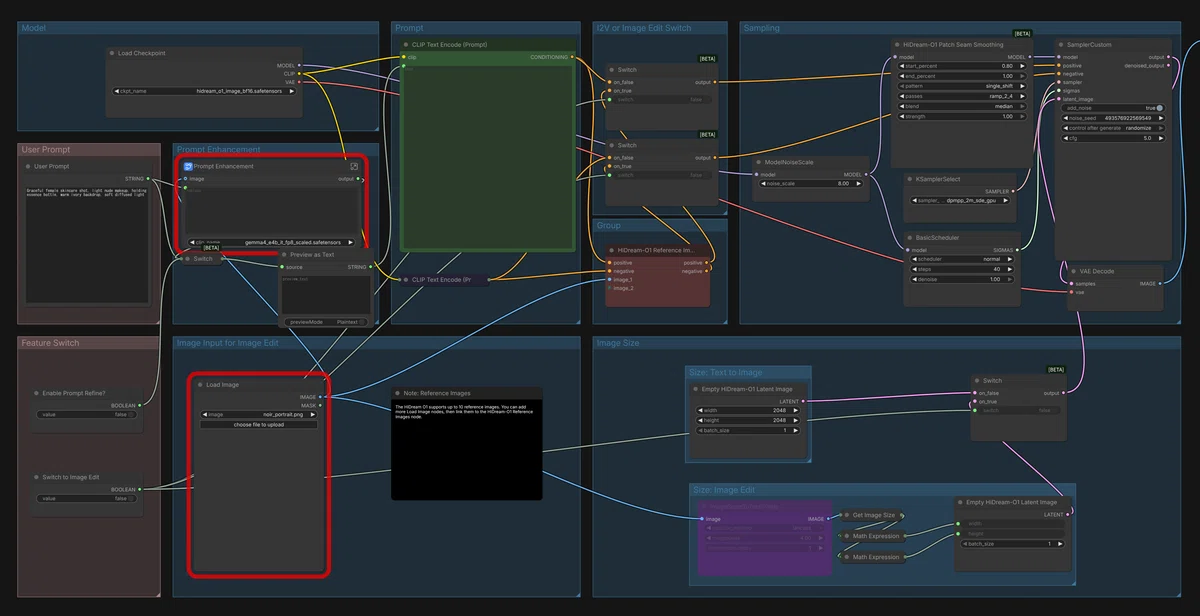Open the passes dropdown set to ramp_2_4

[x=961, y=96]
